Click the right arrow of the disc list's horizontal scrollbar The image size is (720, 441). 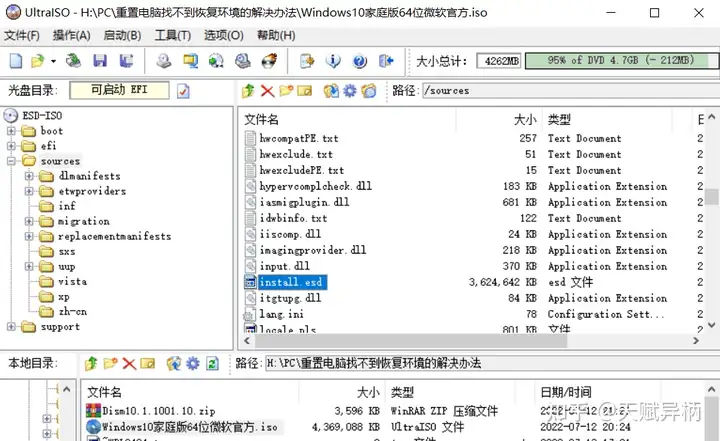tap(696, 341)
